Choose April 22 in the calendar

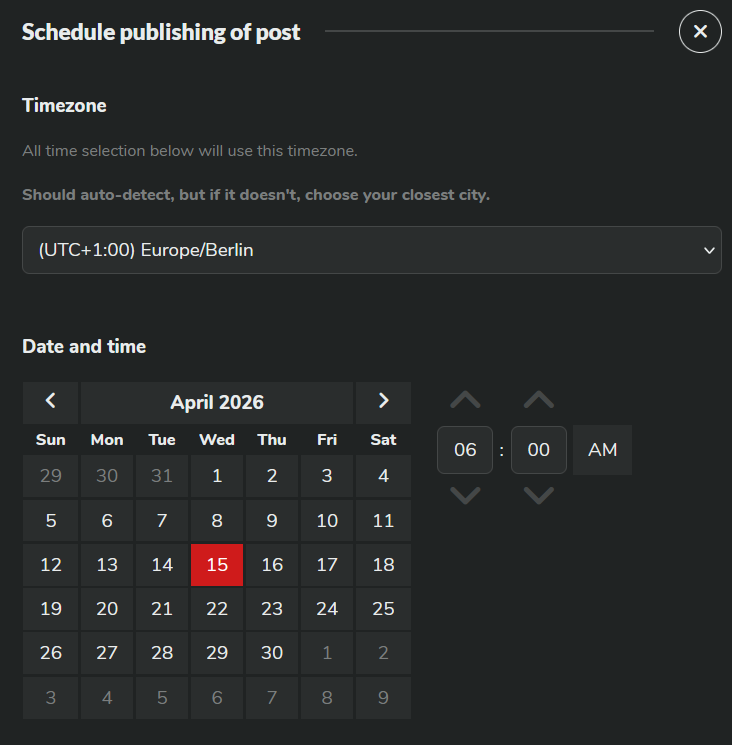point(217,609)
